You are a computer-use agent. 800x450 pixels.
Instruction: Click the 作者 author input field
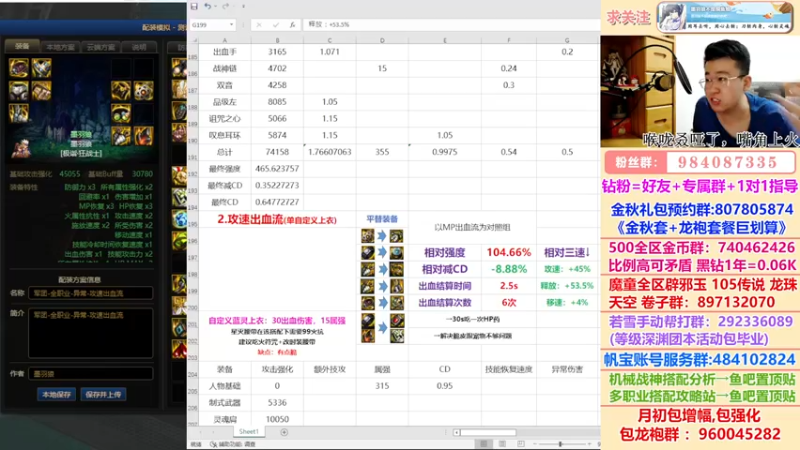click(91, 373)
